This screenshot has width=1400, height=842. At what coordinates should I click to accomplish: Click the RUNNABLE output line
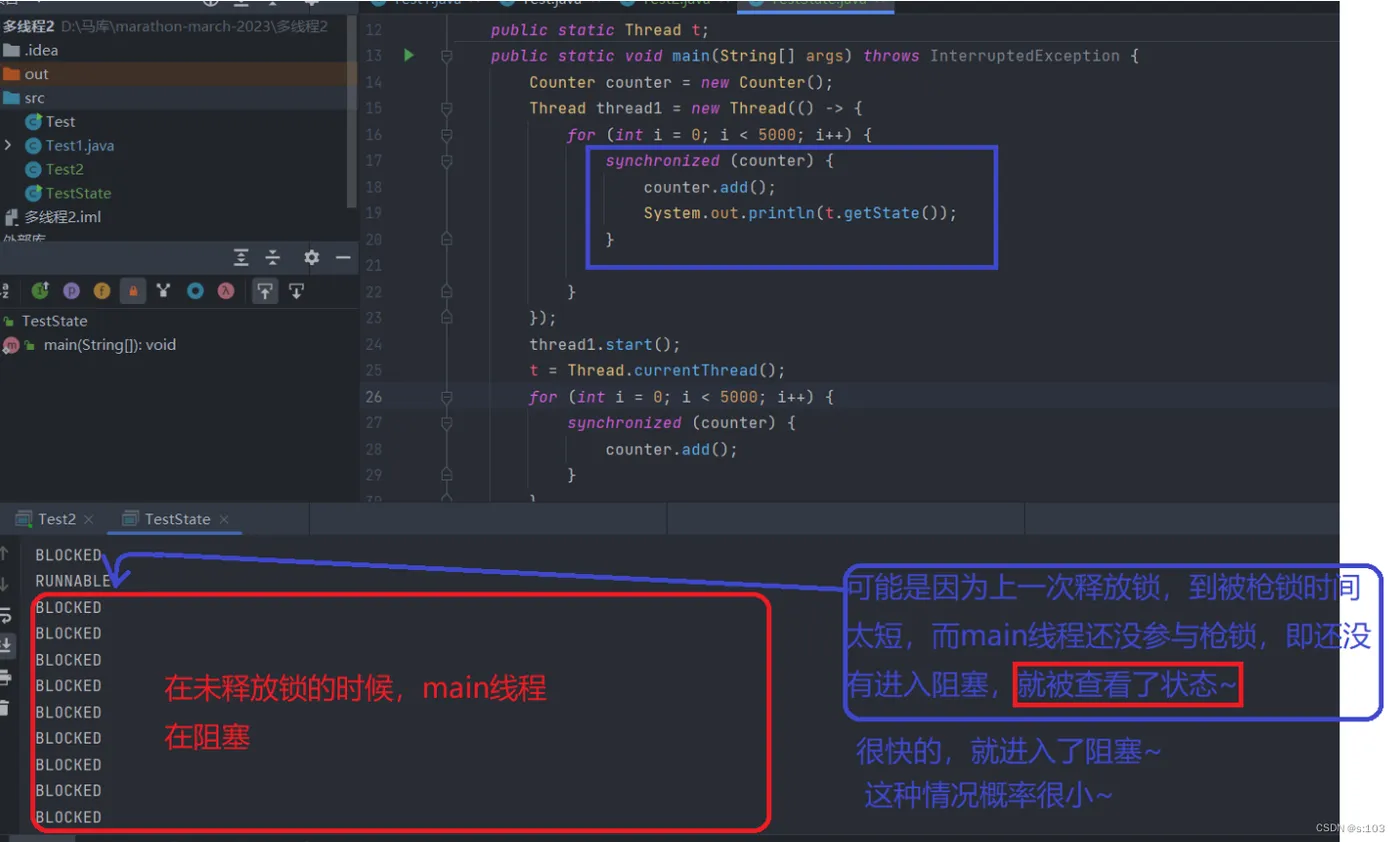[72, 581]
